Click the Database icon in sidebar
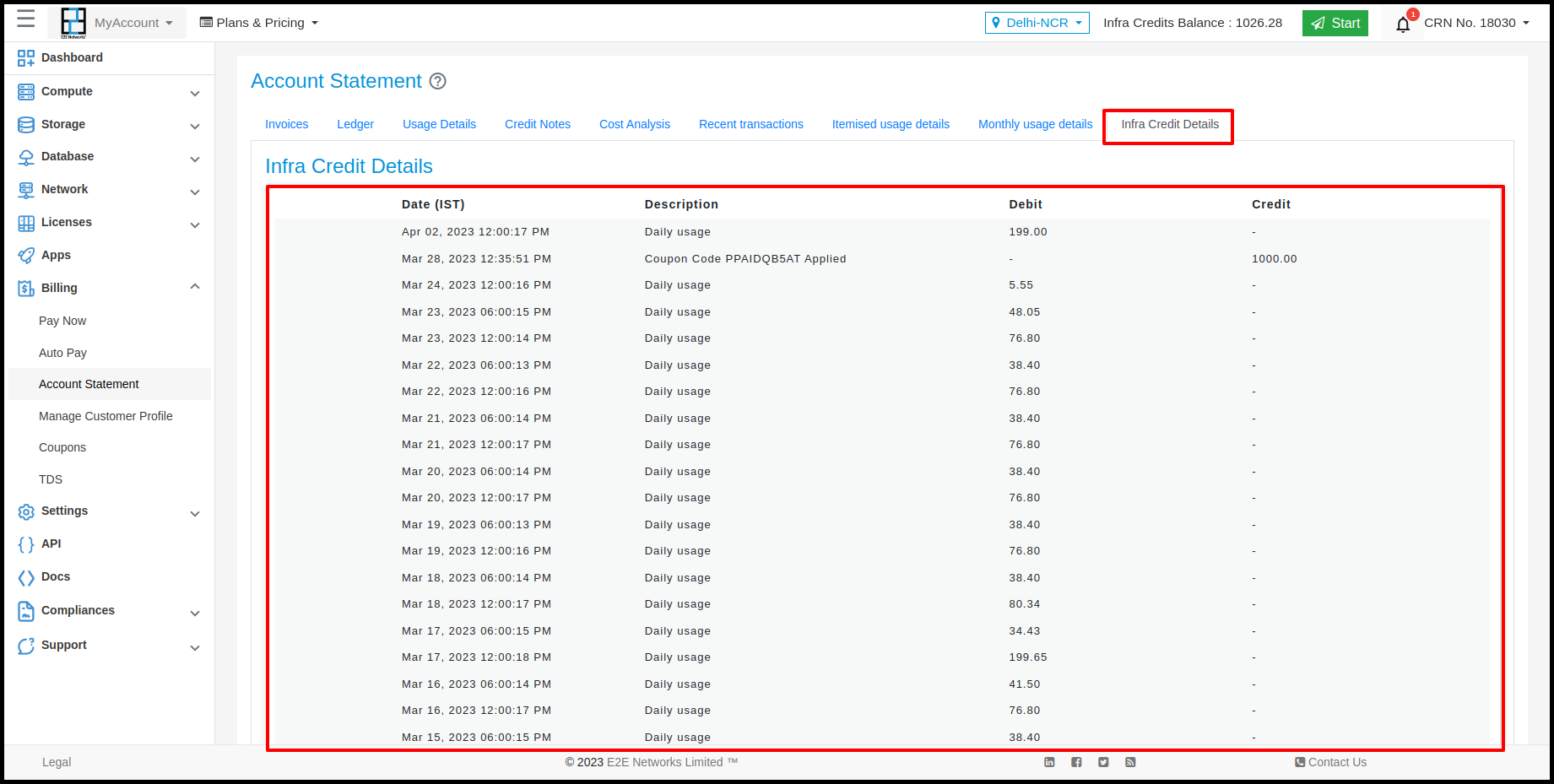Viewport: 1554px width, 784px height. 26,157
